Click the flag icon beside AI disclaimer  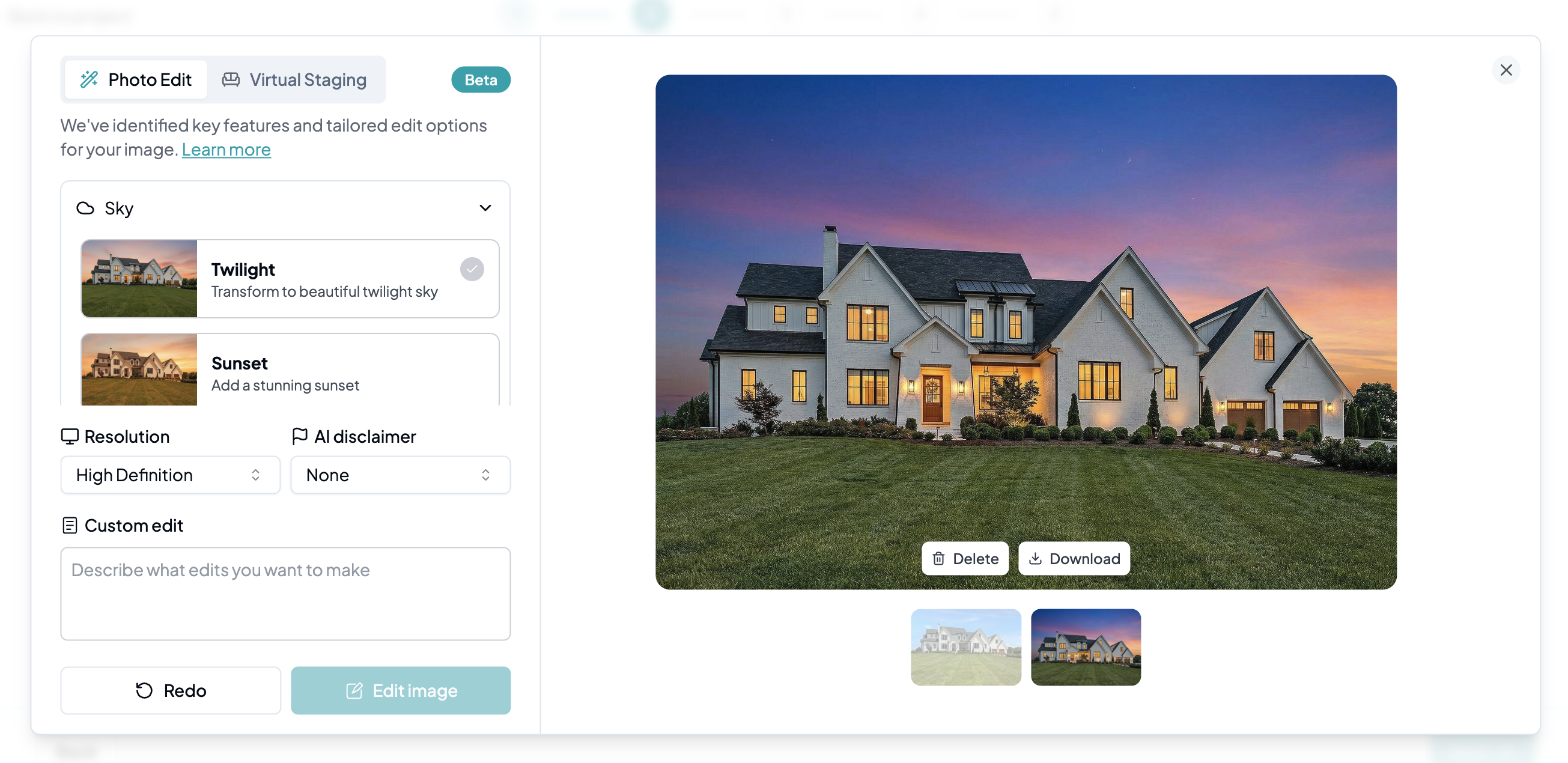pos(299,436)
